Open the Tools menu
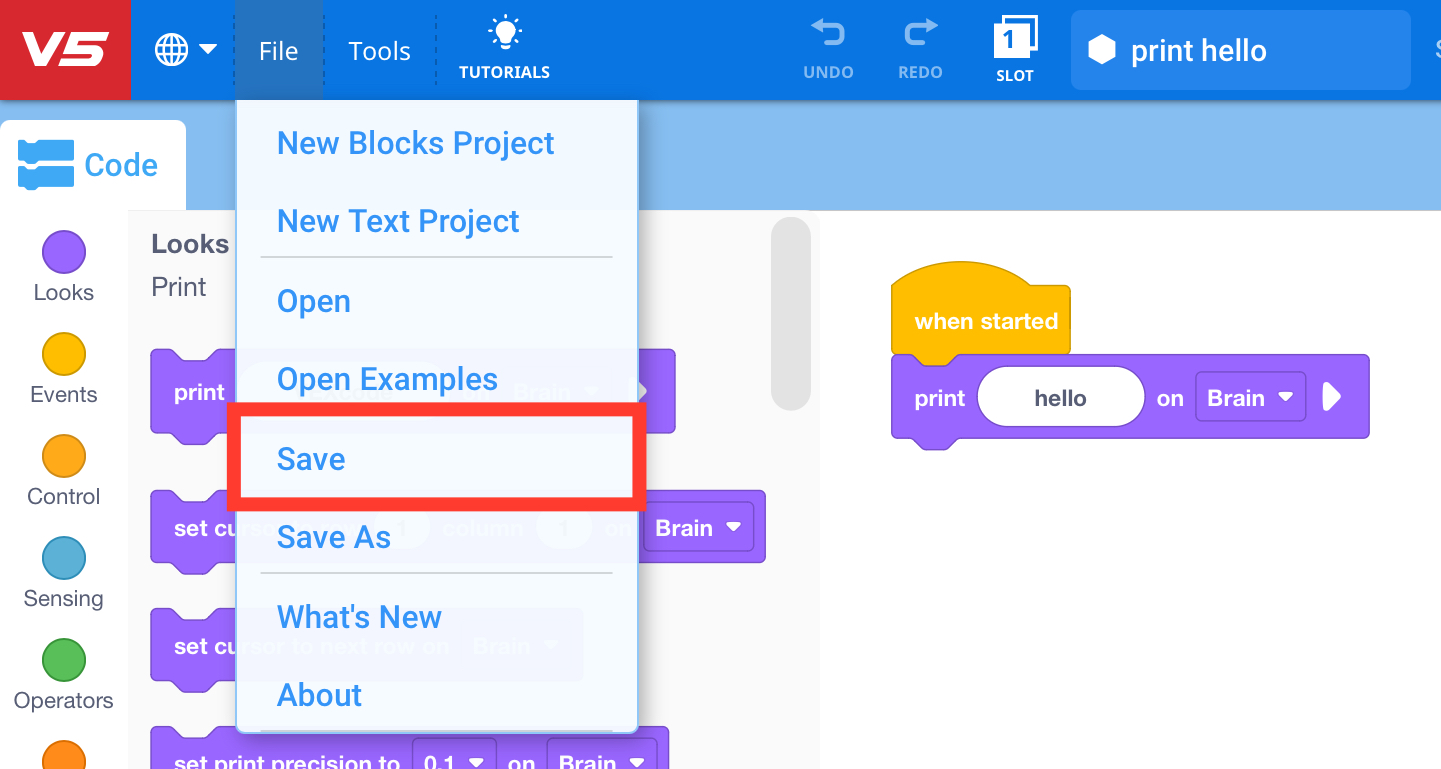The width and height of the screenshot is (1441, 769). coord(379,50)
